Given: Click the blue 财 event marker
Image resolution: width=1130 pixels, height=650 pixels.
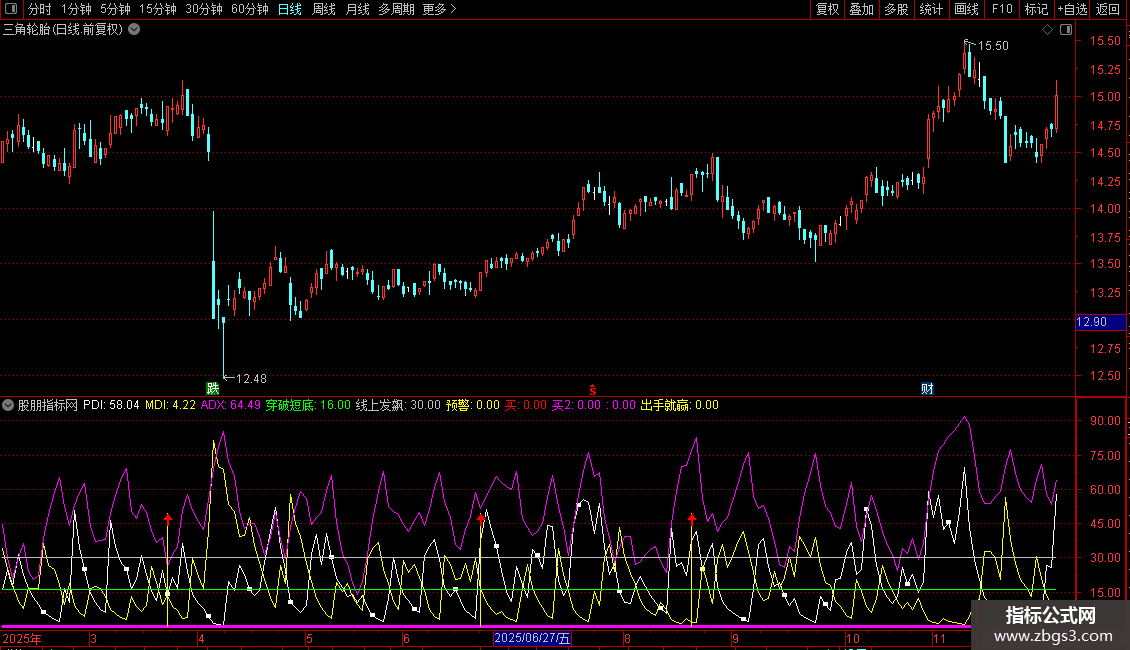Looking at the screenshot, I should coord(927,388).
